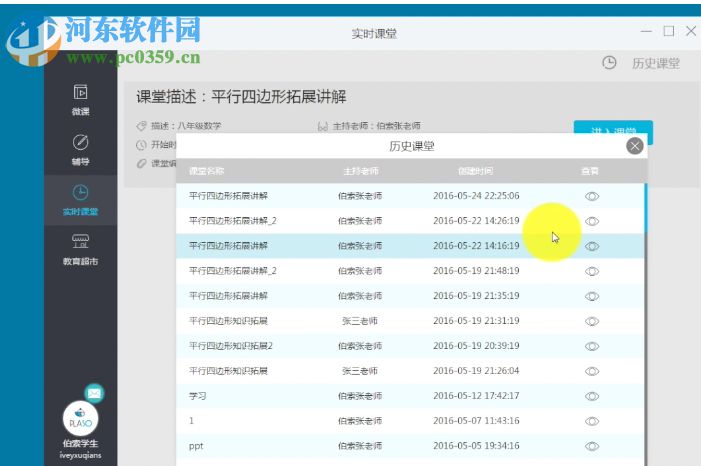Click the 课堂编号 paperclip icon
Viewport: 701px width, 466px height.
click(x=141, y=164)
